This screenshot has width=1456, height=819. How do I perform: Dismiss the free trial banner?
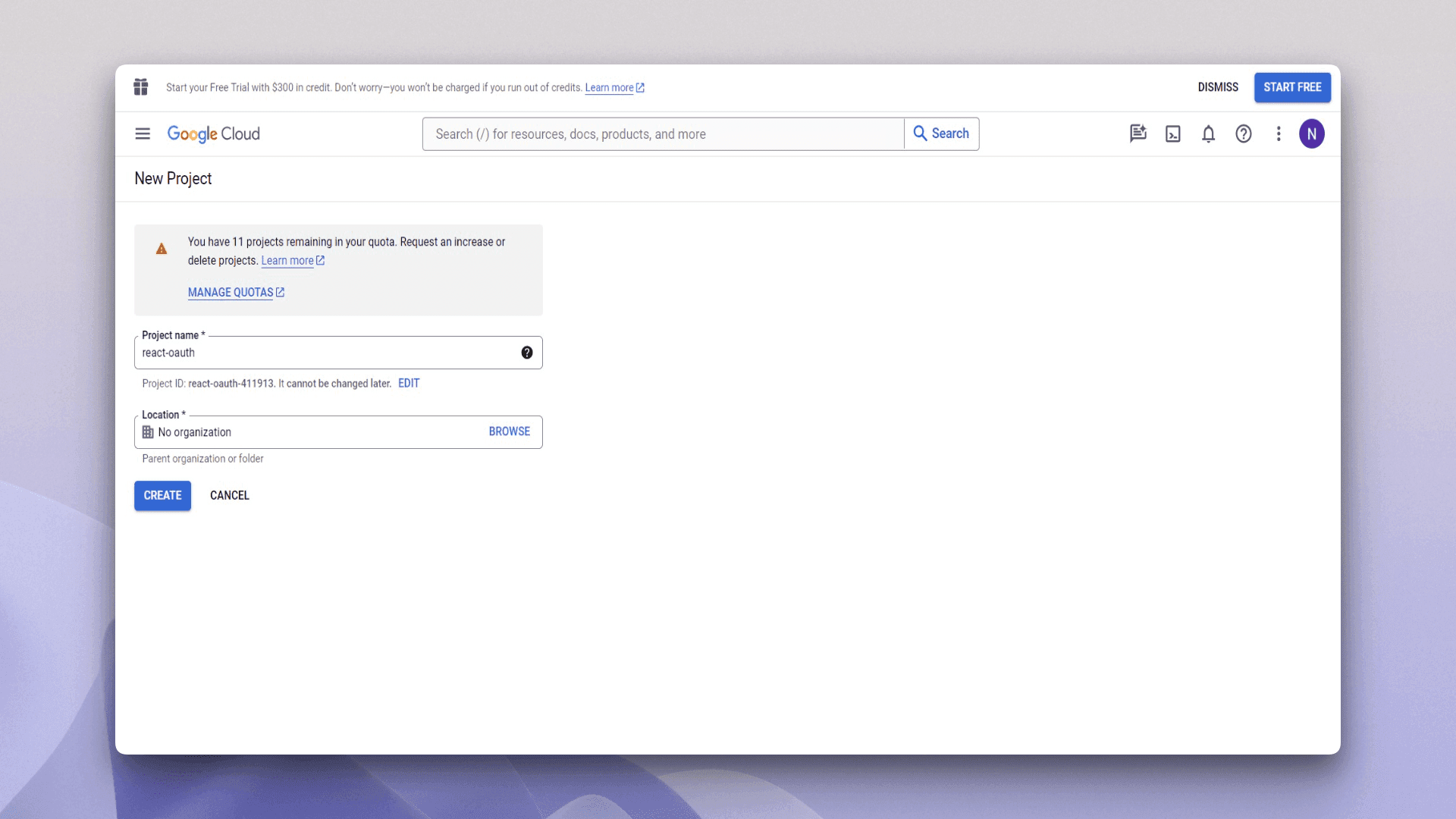(1217, 87)
